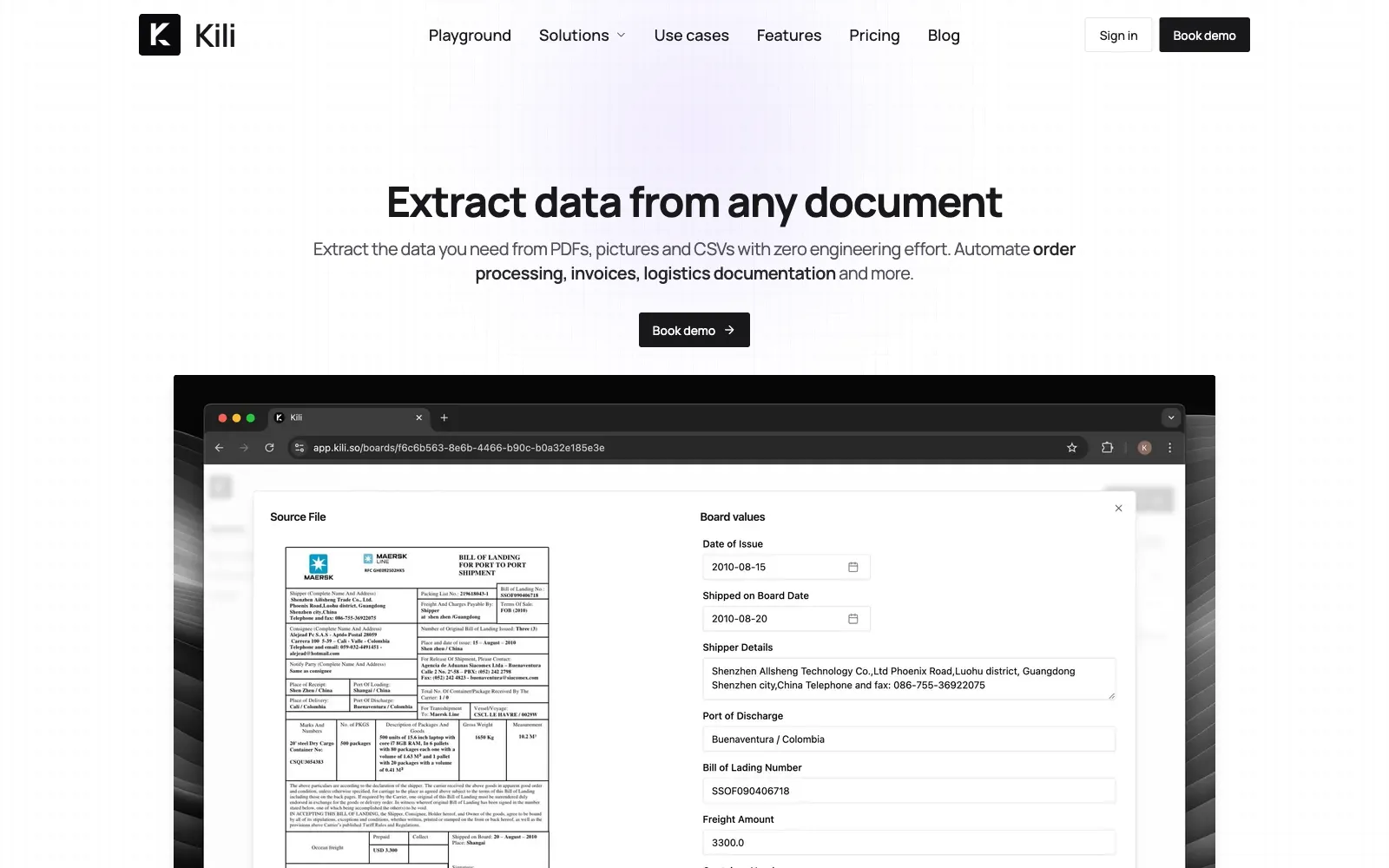Click the K profile avatar

tap(1144, 448)
